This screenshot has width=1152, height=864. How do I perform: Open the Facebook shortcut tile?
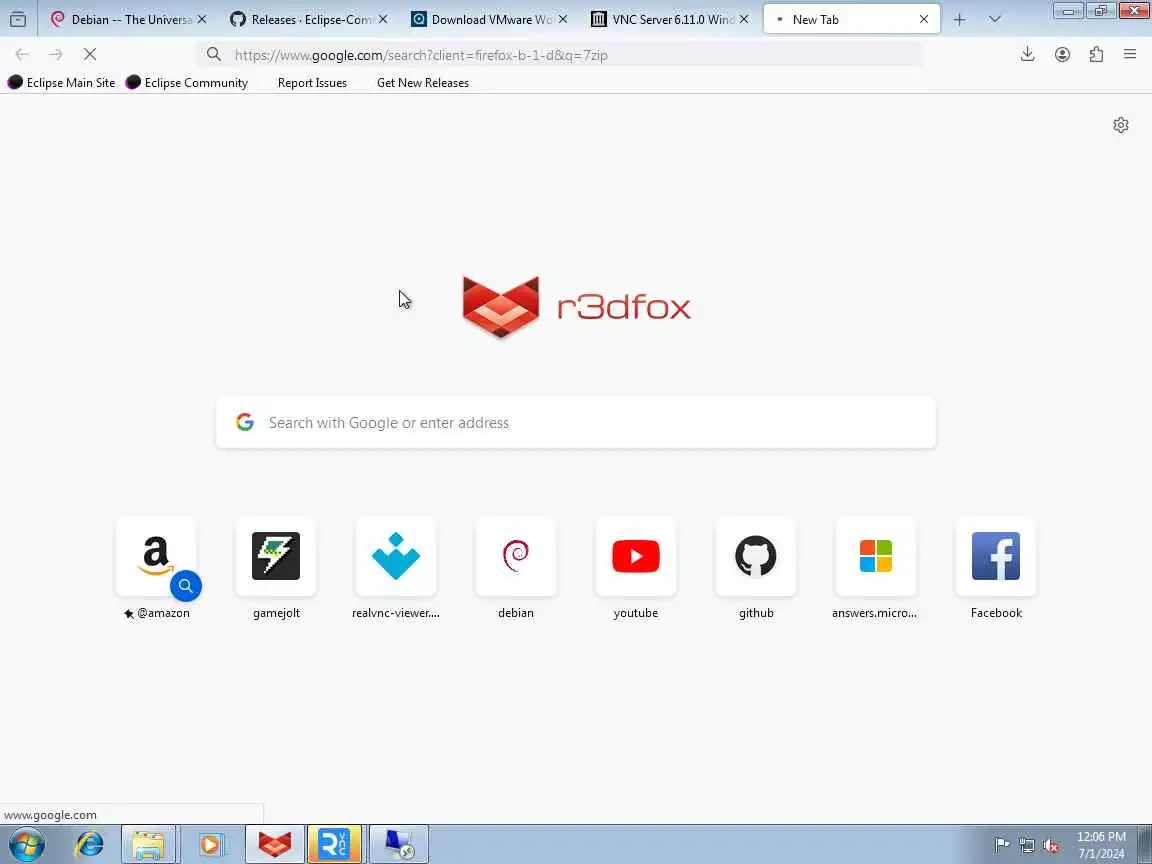pos(996,556)
